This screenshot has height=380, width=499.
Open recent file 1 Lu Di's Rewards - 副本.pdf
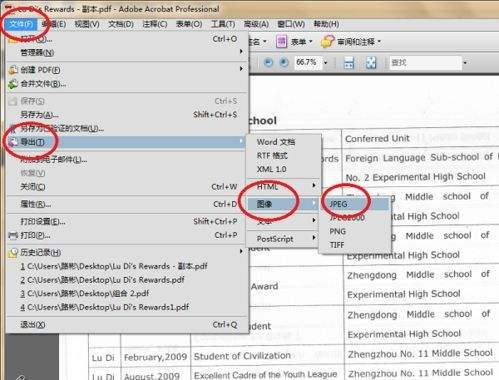tap(127, 266)
